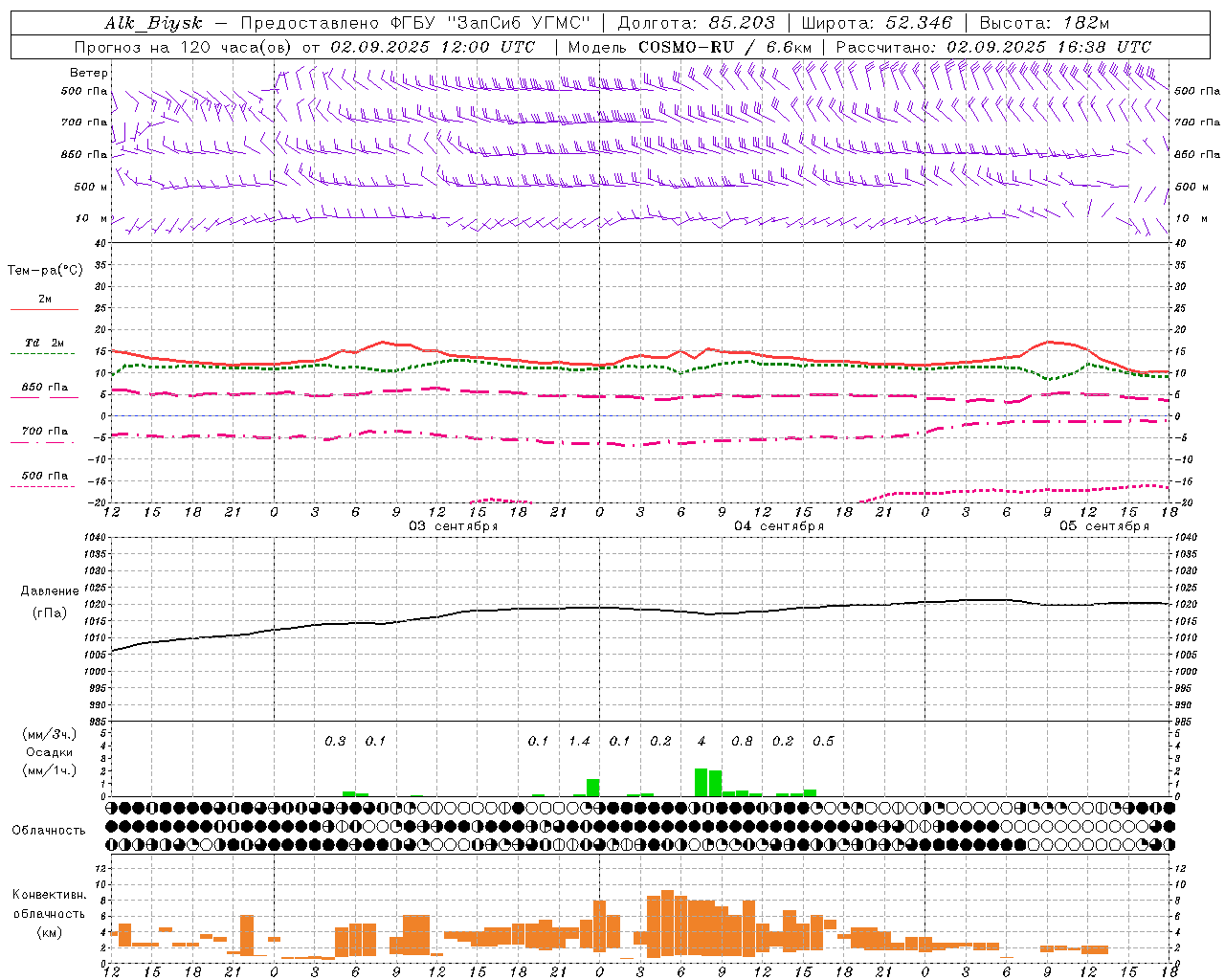
Task: Click the station name Alk_Biysk in title
Action: tap(153, 23)
